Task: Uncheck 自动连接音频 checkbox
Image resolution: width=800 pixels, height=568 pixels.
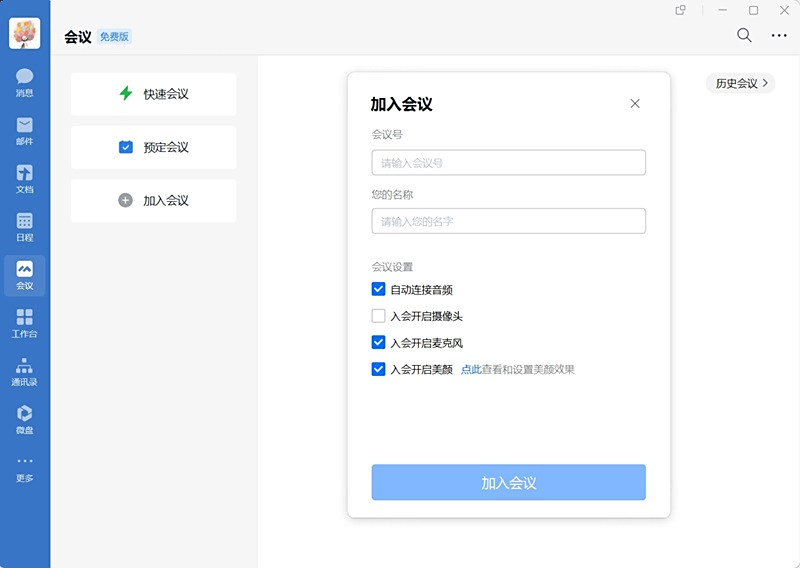Action: 378,290
